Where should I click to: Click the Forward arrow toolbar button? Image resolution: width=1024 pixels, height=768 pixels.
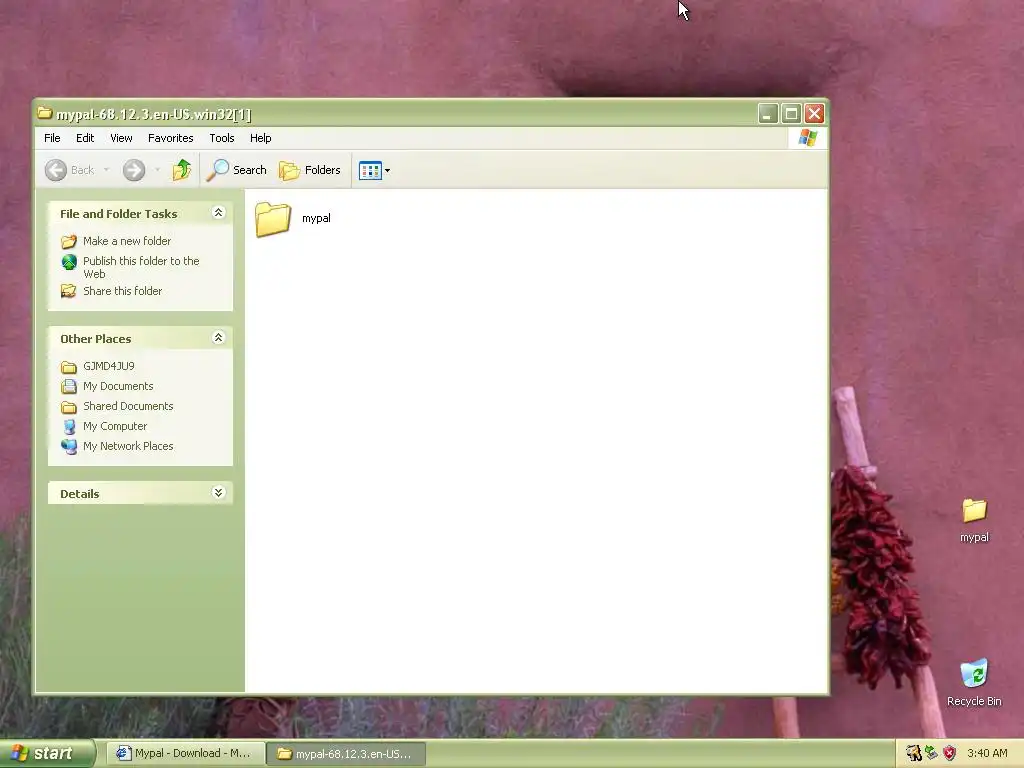click(x=134, y=170)
